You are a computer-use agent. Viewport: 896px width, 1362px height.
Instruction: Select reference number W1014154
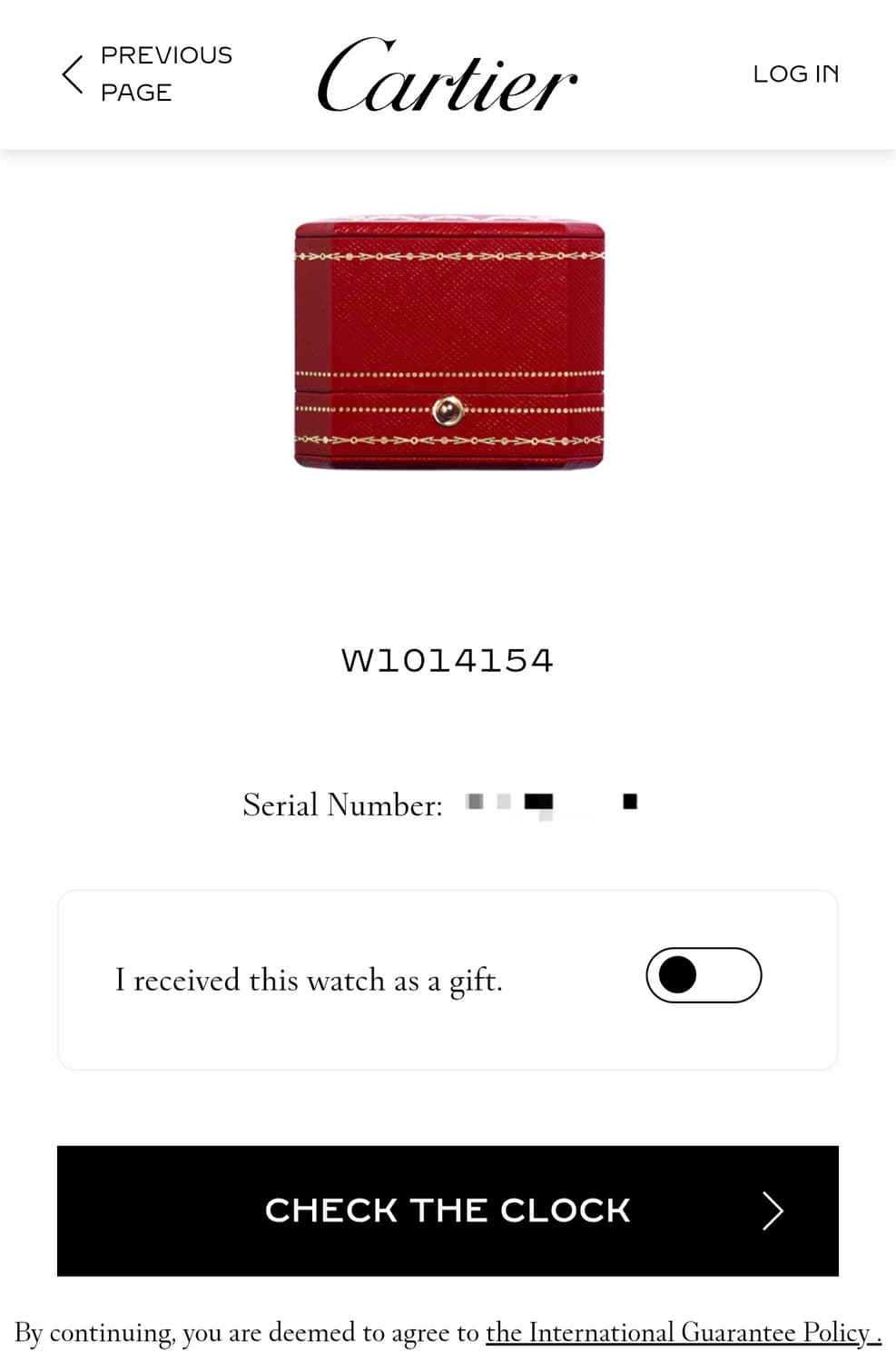[x=447, y=660]
